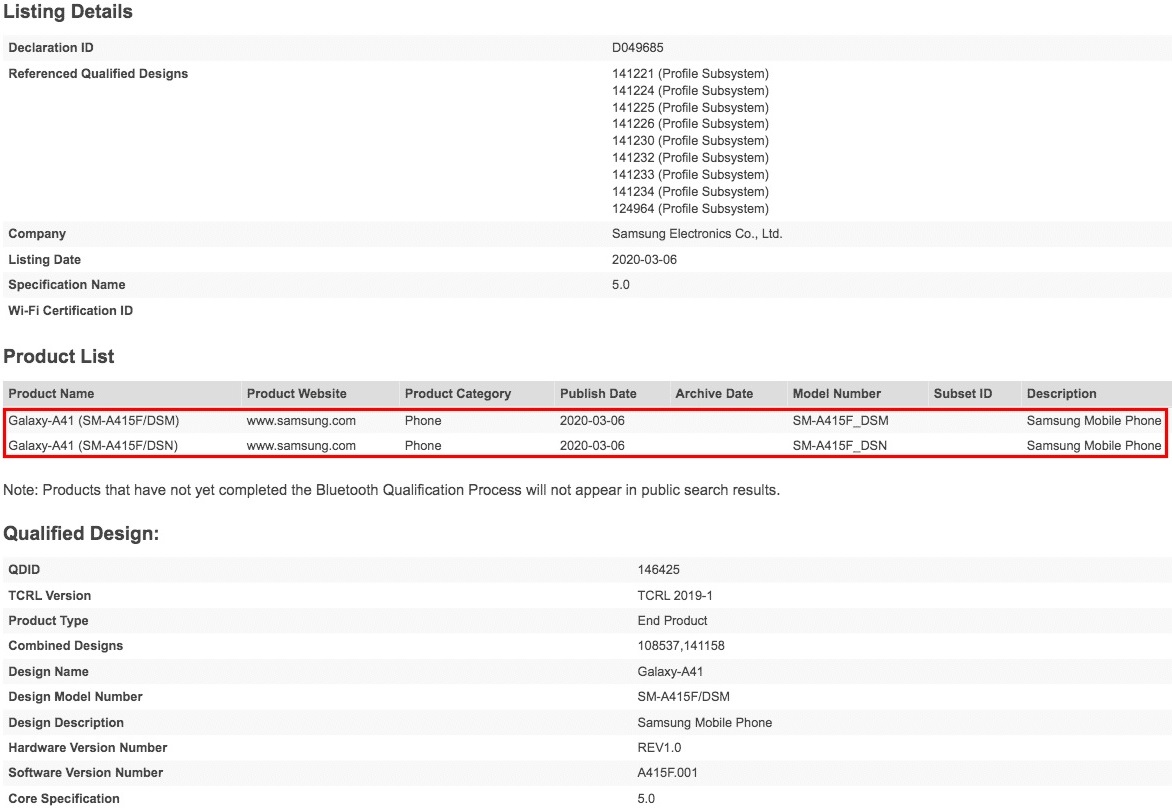Screen dimensions: 1172x810
Task: Click referenced design 124964 (Profile Subsystem)
Action: [x=690, y=209]
